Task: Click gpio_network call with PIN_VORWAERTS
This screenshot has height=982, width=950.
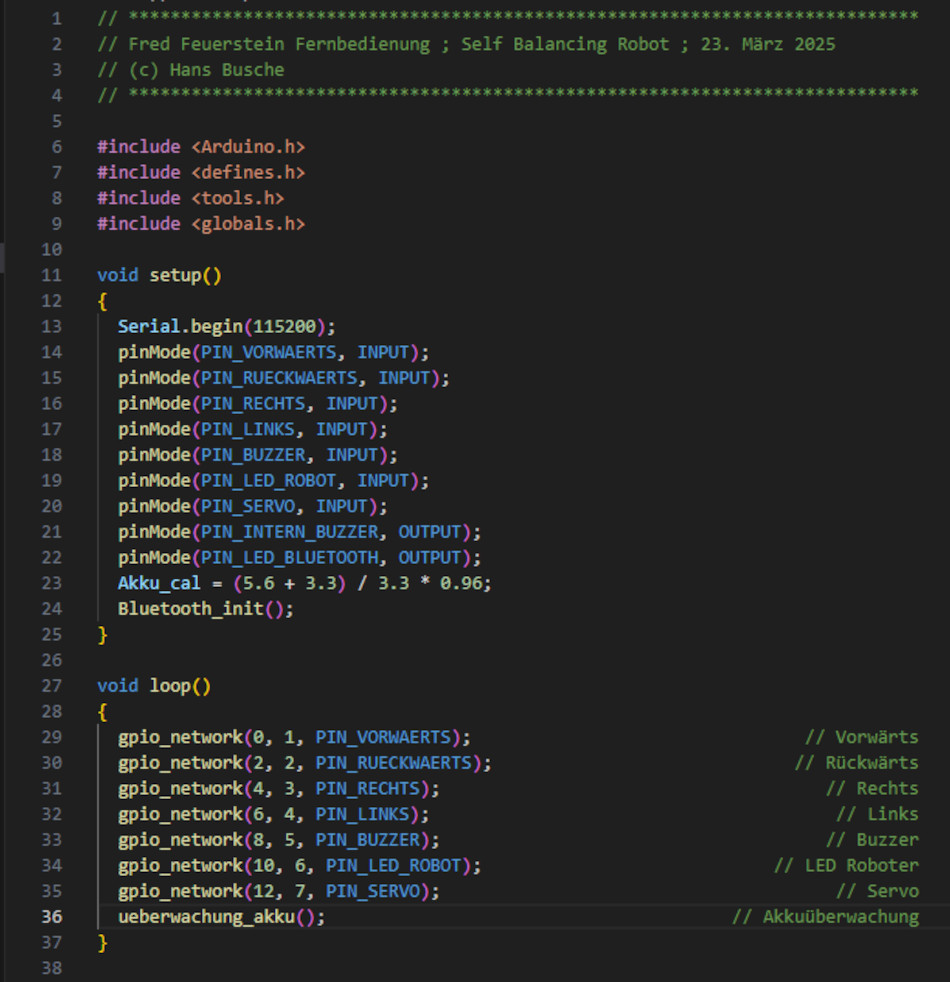Action: pyautogui.click(x=294, y=737)
